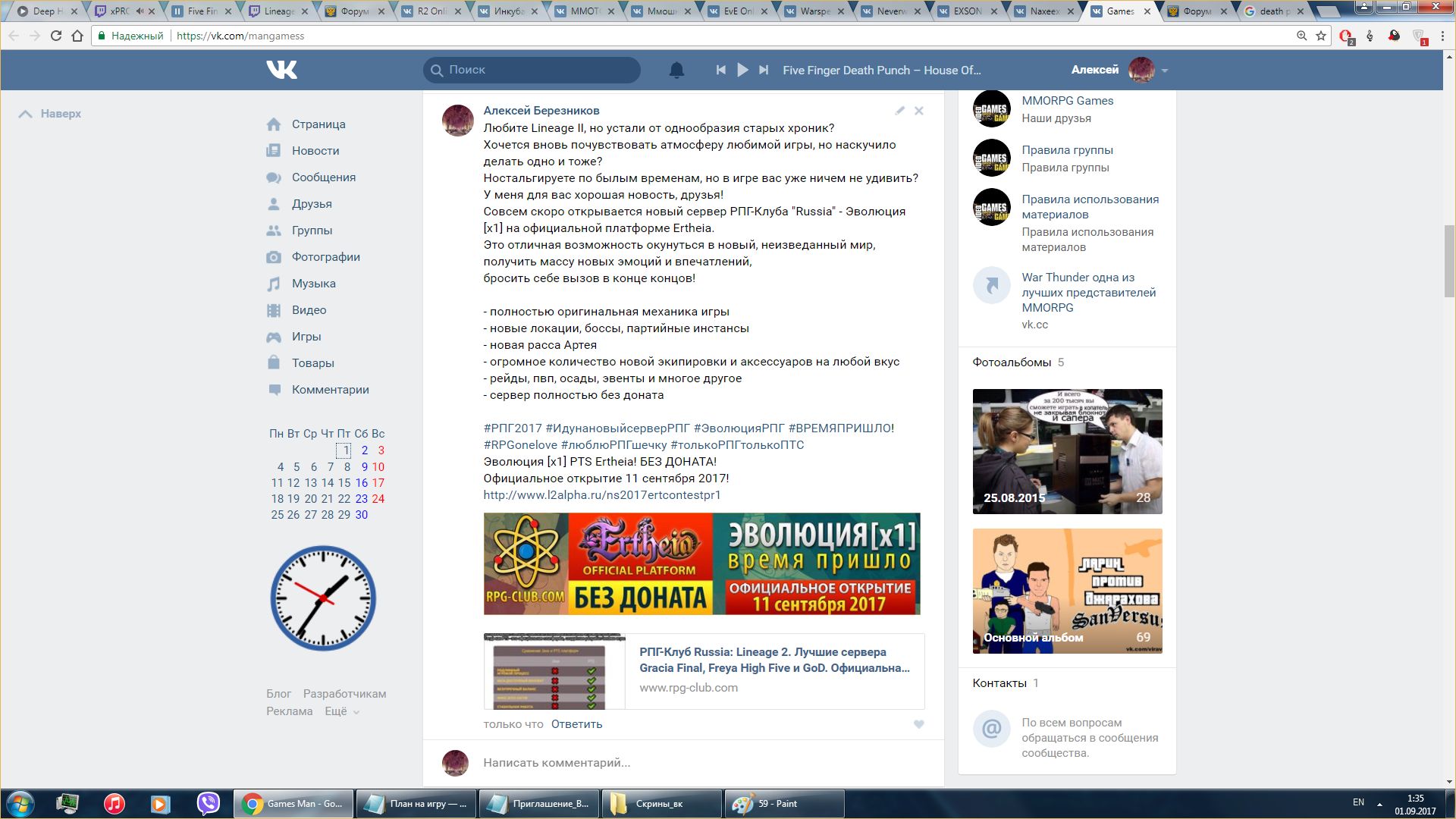Viewport: 1456px width, 819px height.
Task: Click the page vertical scrollbar
Action: click(1449, 262)
